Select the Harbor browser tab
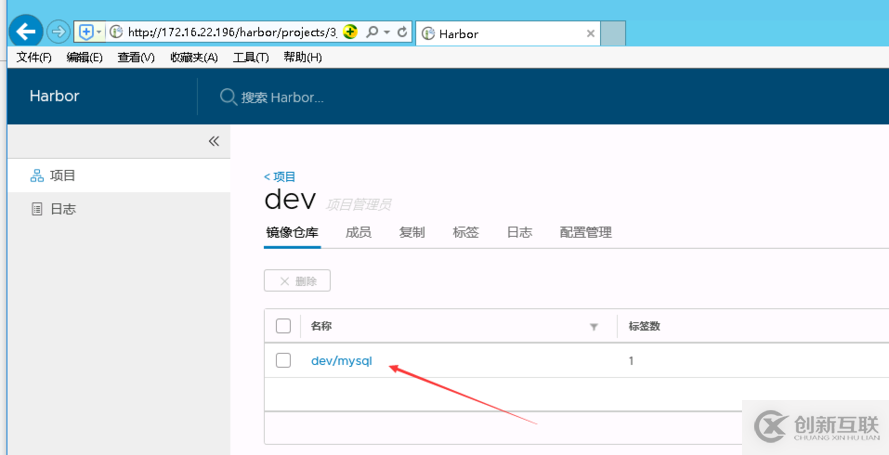 [507, 33]
